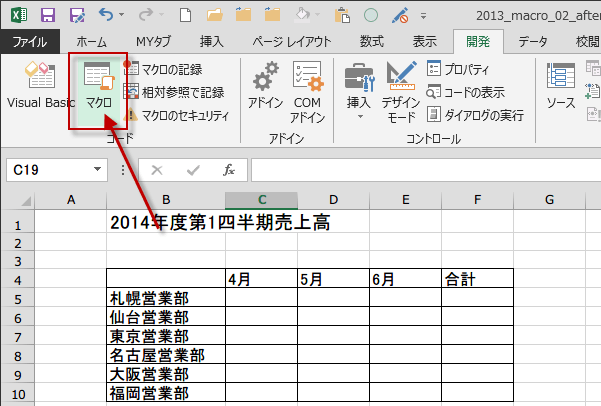The width and height of the screenshot is (601, 406).
Task: Open a file with the open folder icon
Action: point(215,15)
